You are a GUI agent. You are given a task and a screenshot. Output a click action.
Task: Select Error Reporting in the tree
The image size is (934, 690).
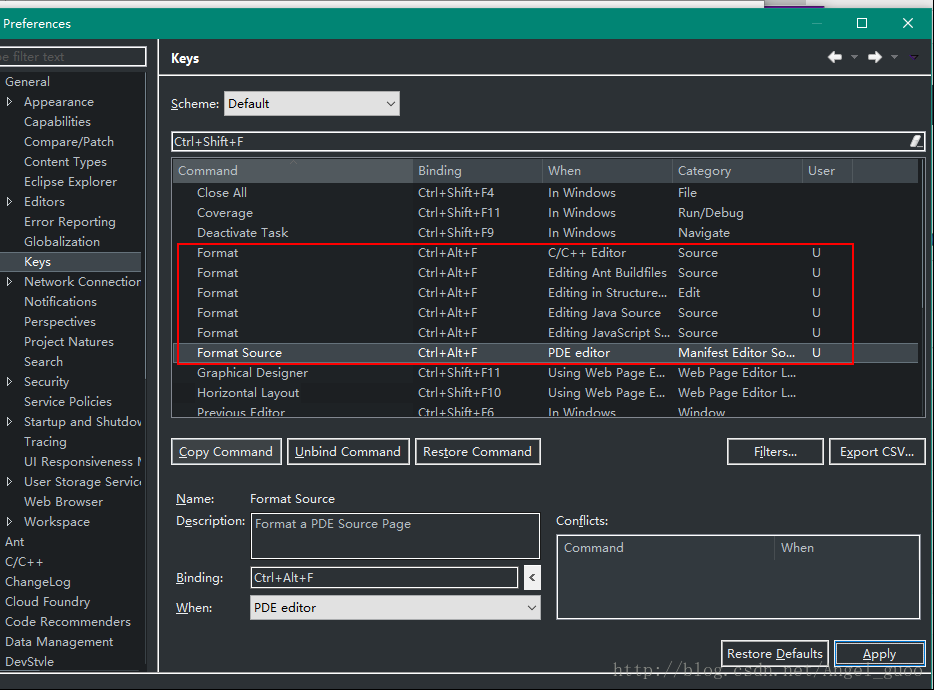pos(70,222)
